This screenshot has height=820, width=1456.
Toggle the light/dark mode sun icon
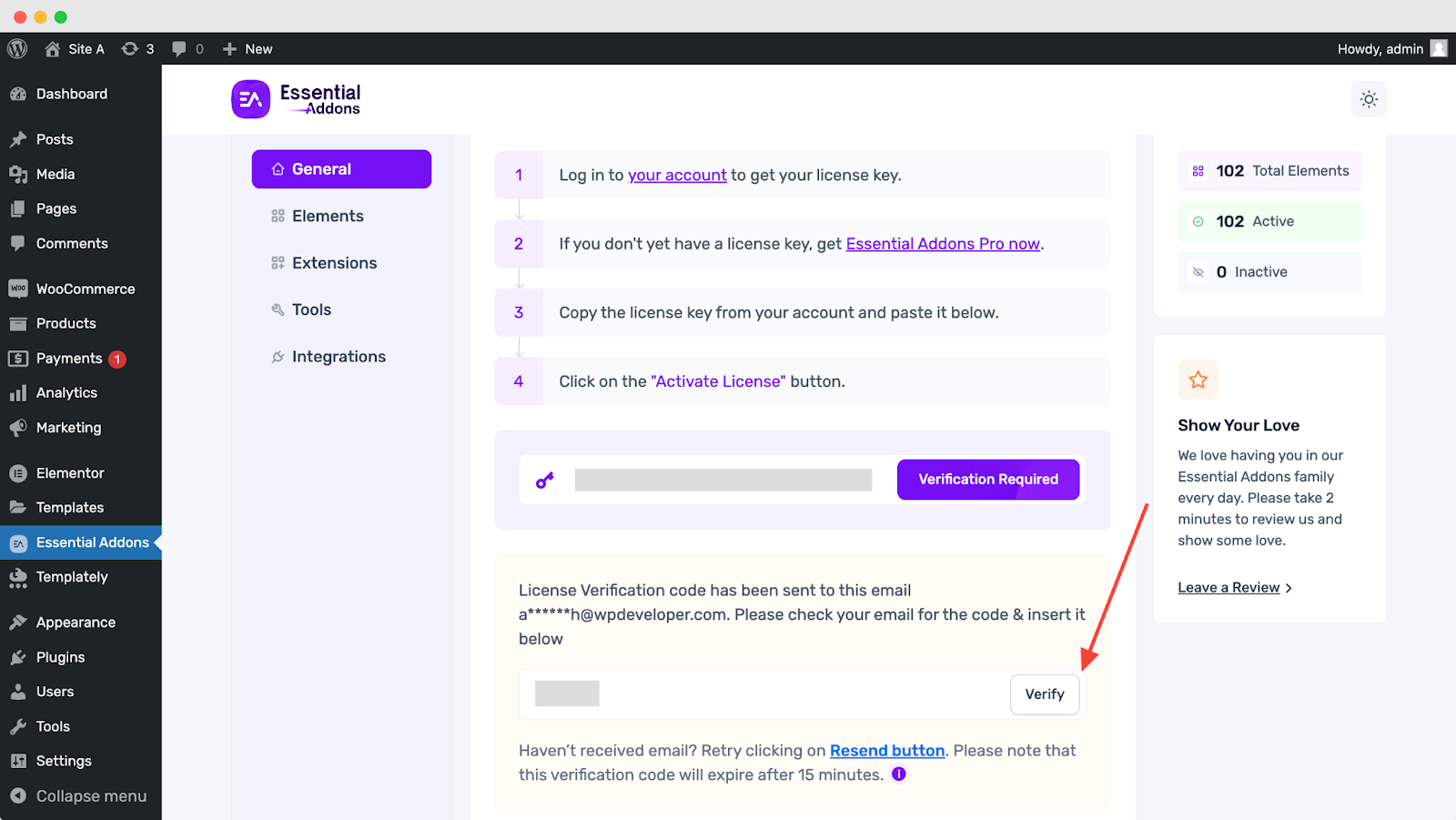(1369, 99)
